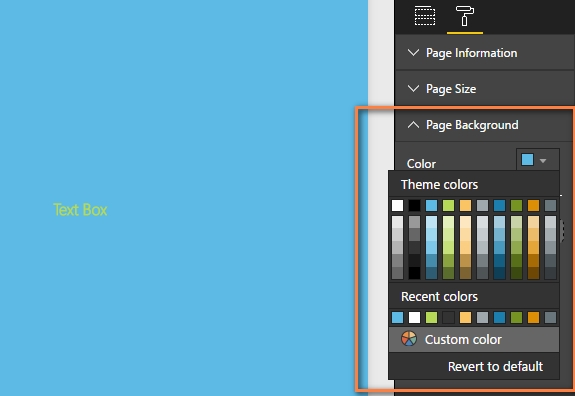575x396 pixels.
Task: Click the Theme colors heading
Action: click(x=439, y=184)
